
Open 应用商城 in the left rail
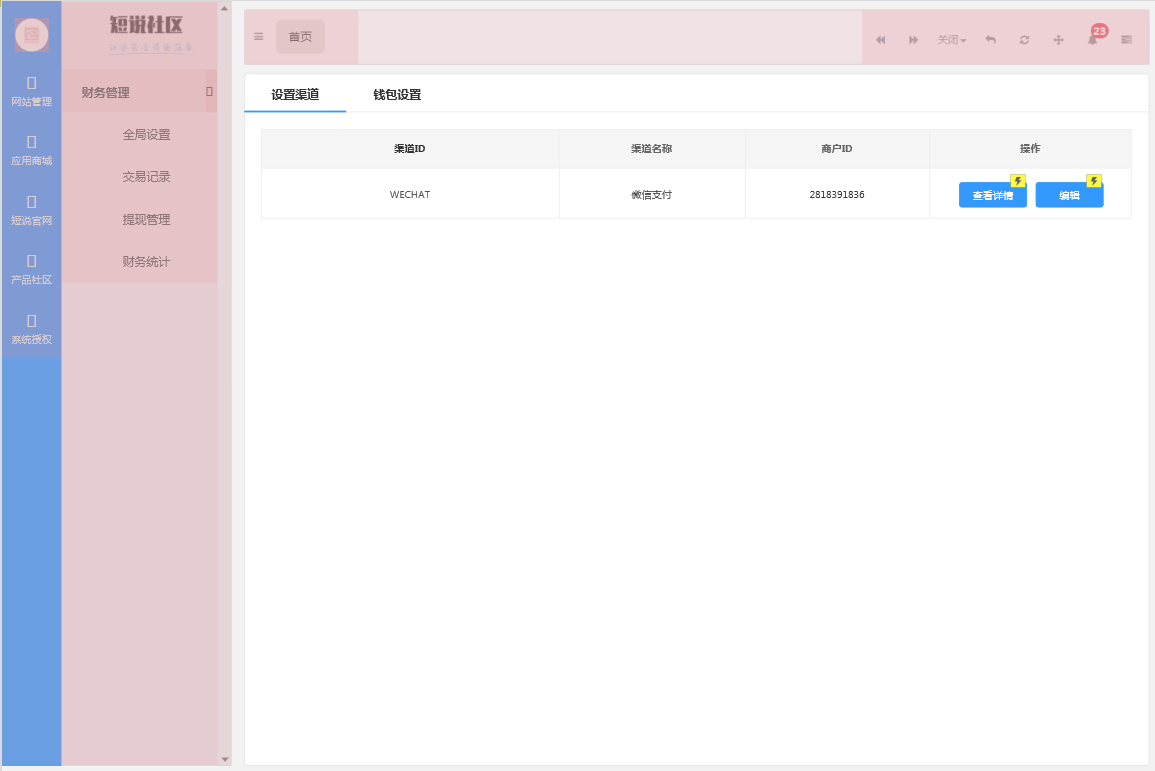tap(32, 151)
